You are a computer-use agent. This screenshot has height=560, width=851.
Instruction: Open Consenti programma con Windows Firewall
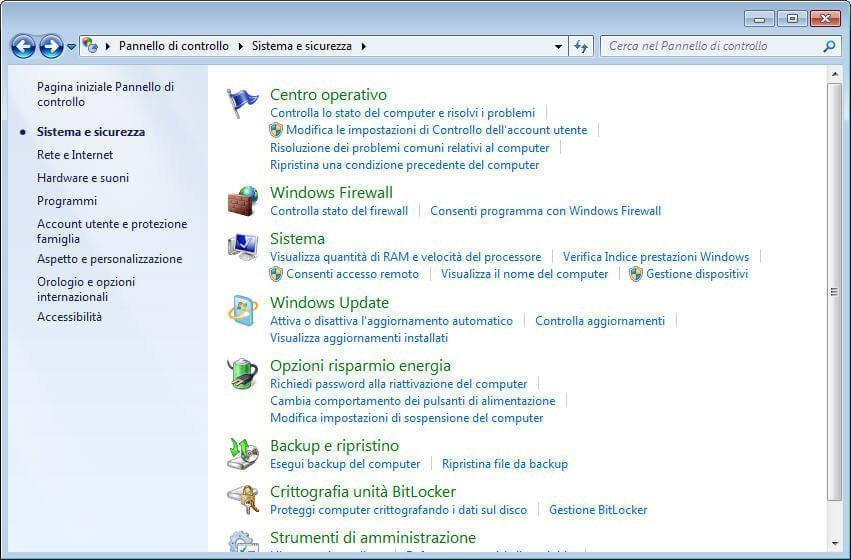pos(545,211)
